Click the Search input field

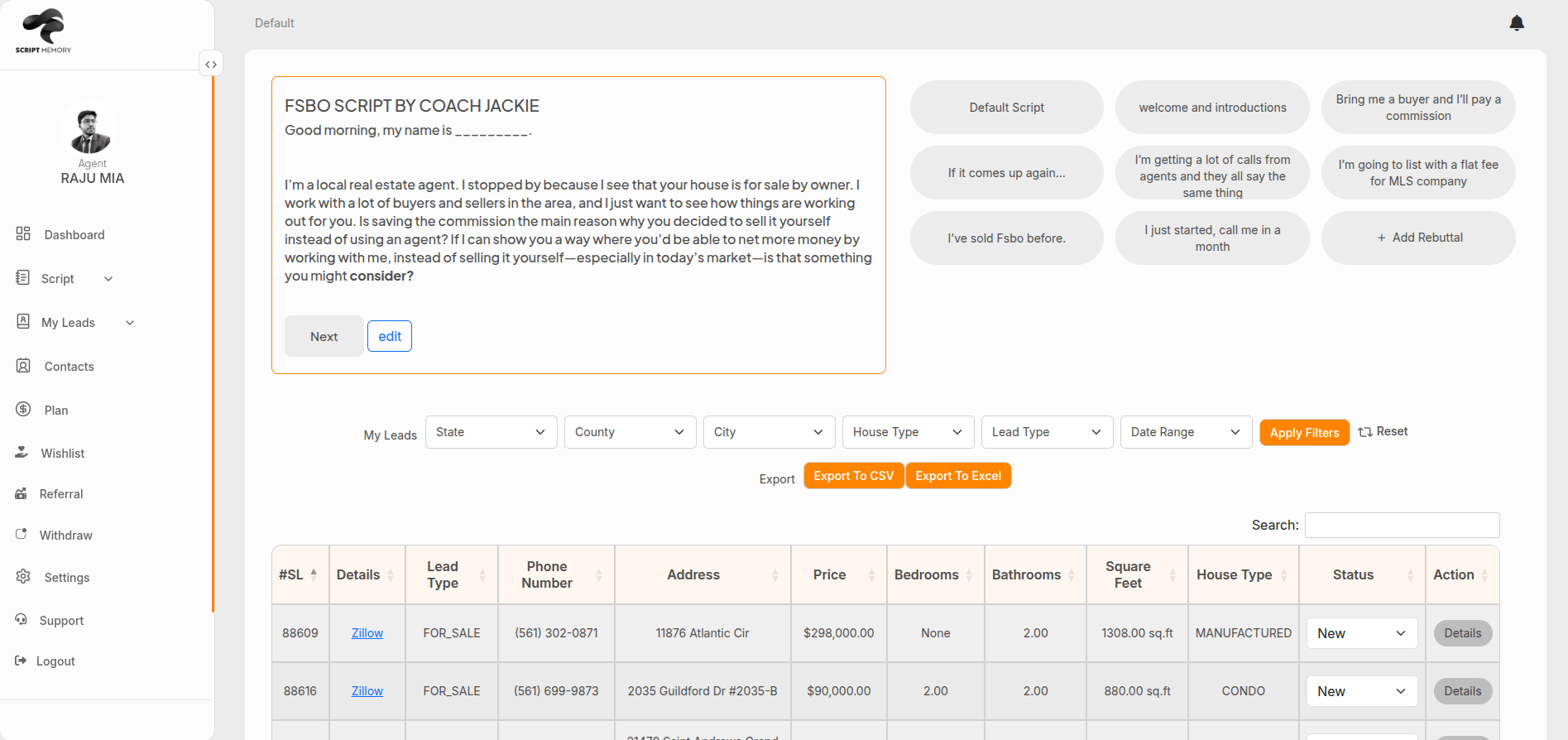coord(1402,525)
